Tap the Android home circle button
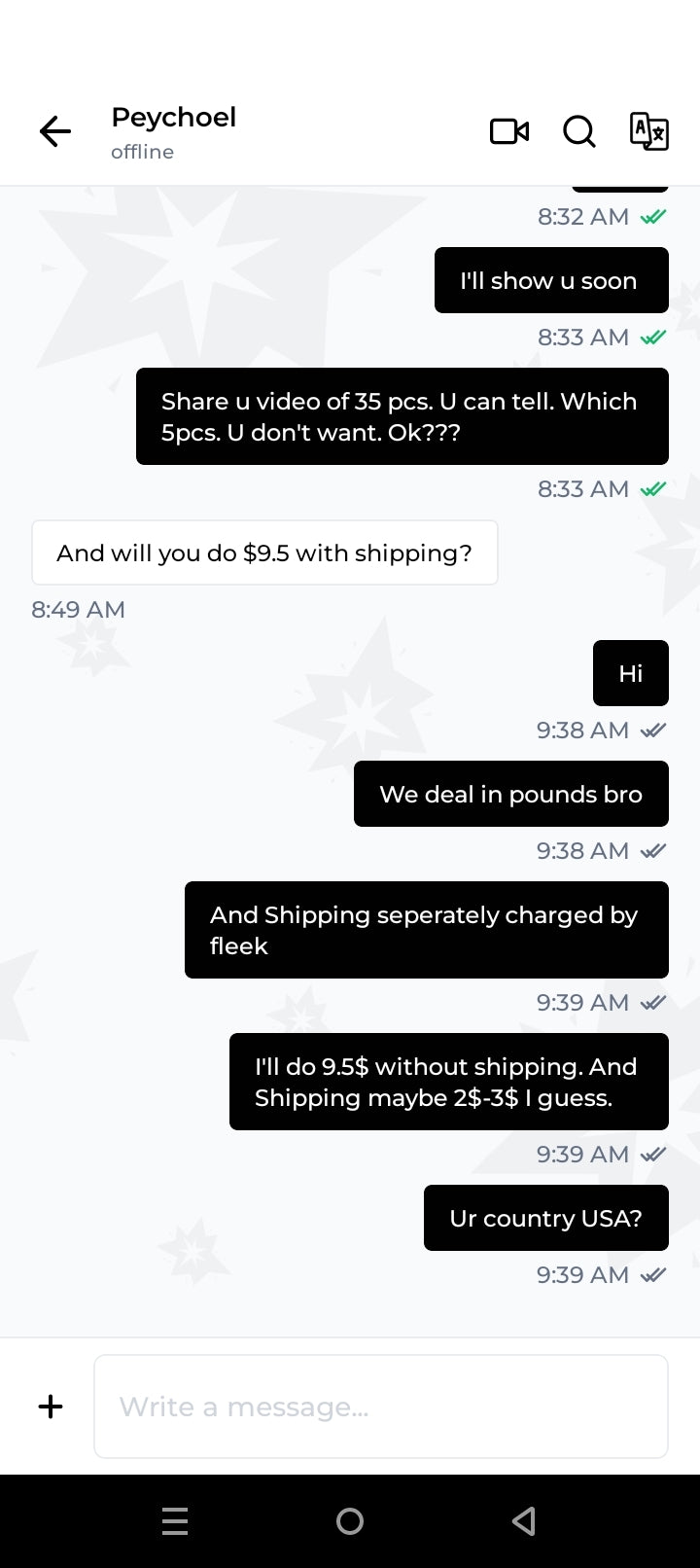 pos(350,1521)
